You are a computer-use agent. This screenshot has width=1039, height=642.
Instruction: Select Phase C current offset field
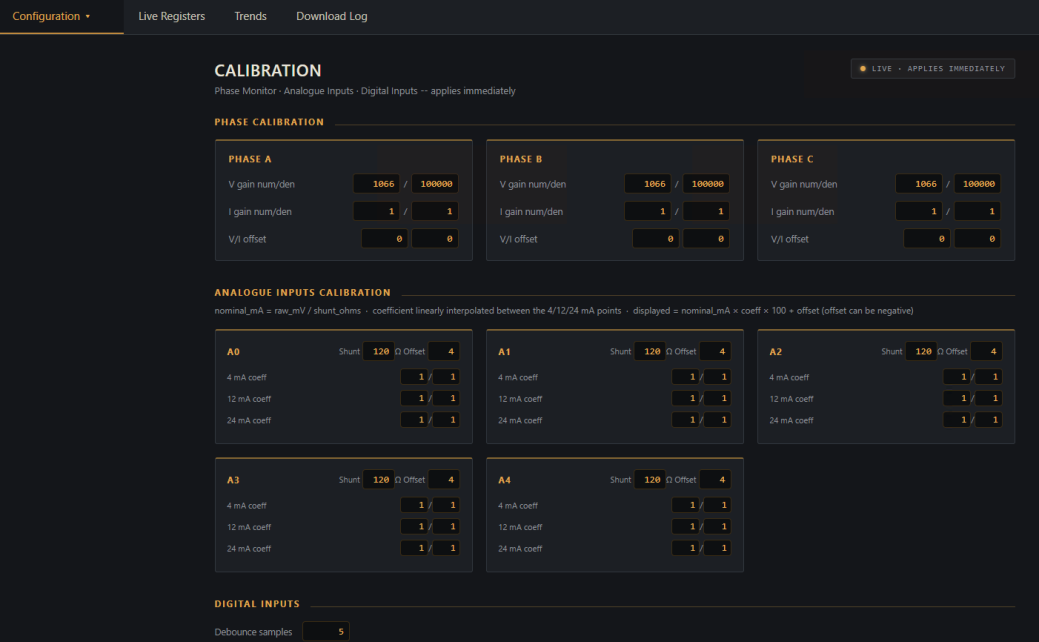pyautogui.click(x=977, y=239)
